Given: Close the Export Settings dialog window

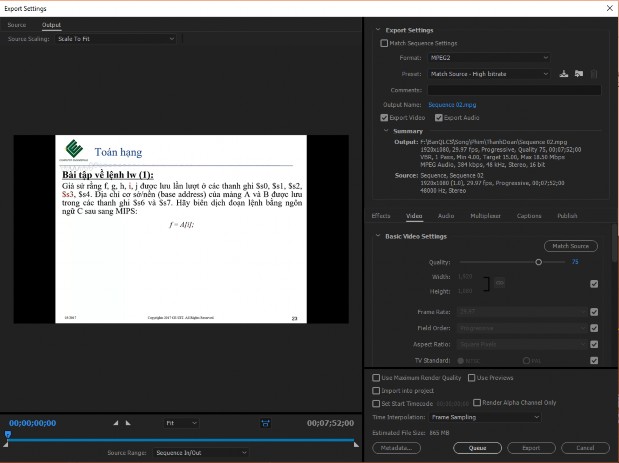Looking at the screenshot, I should click(x=608, y=8).
